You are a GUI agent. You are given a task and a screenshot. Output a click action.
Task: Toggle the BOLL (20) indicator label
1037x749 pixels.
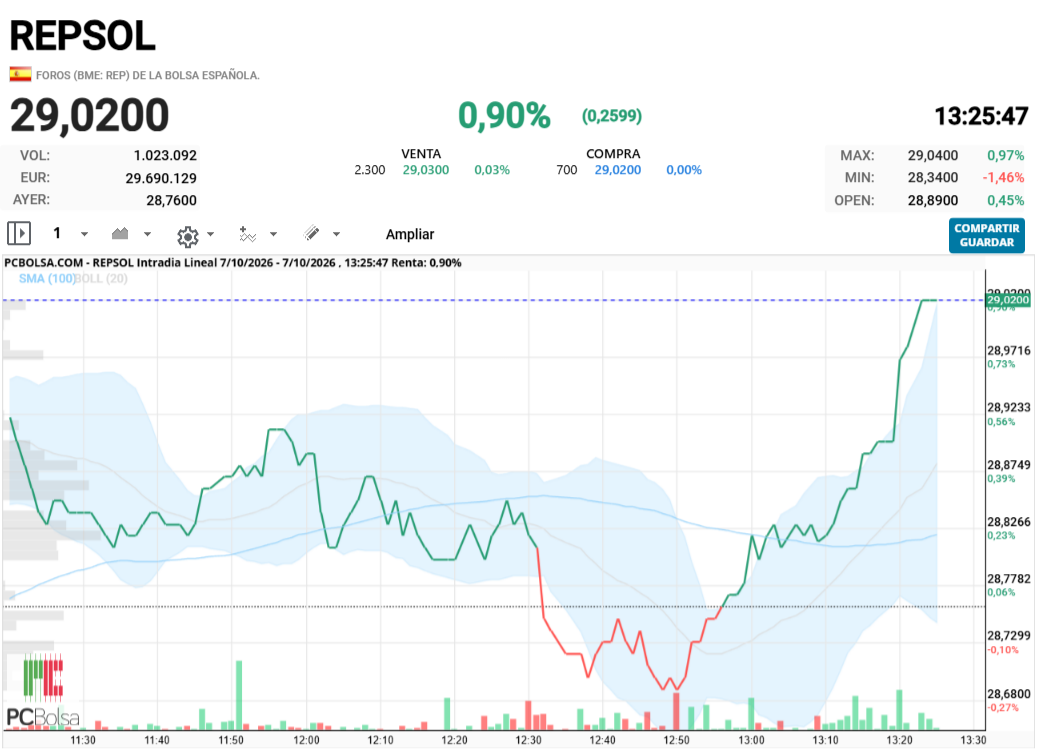[x=101, y=278]
